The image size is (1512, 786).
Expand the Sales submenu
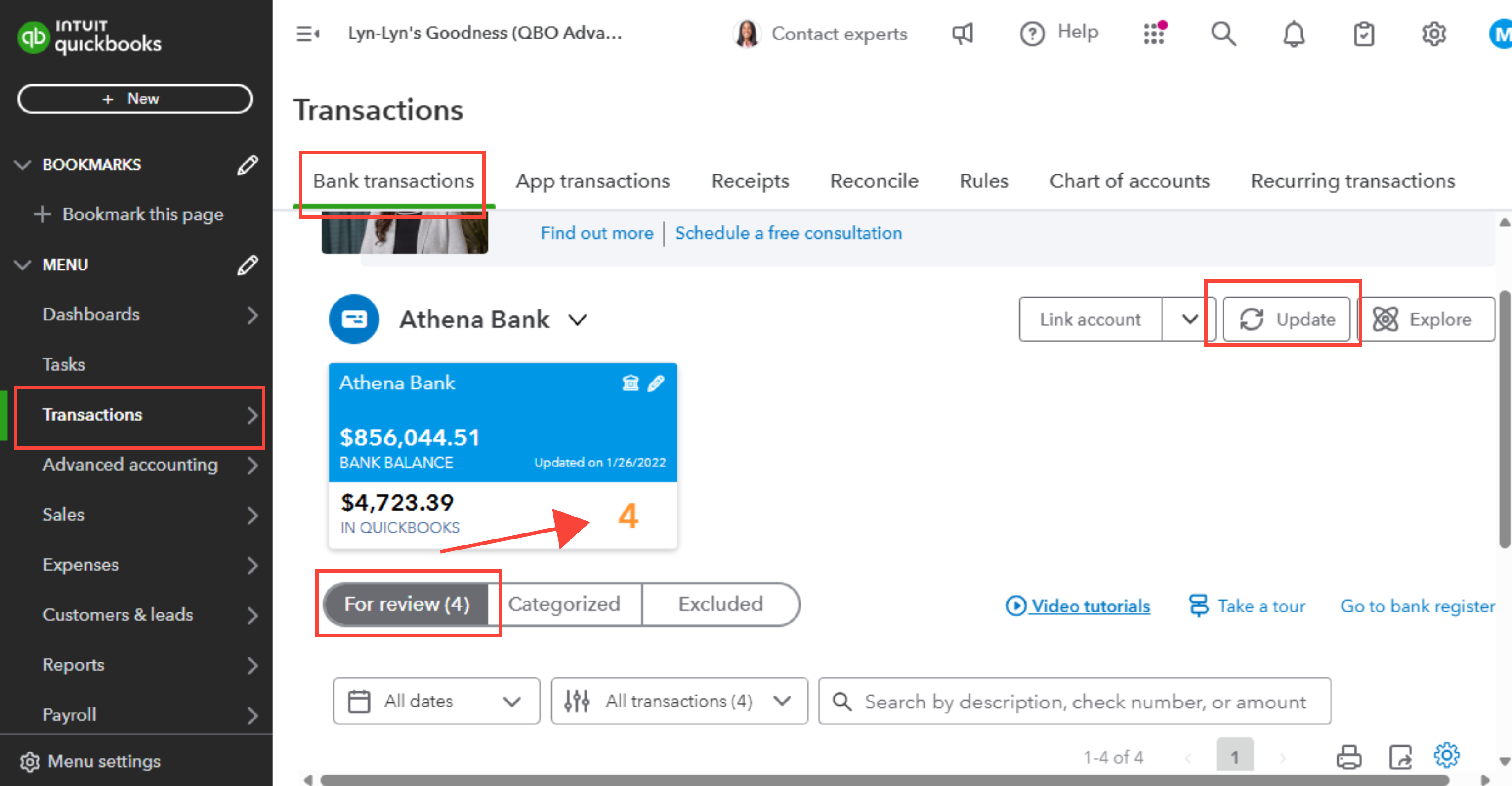[x=253, y=516]
